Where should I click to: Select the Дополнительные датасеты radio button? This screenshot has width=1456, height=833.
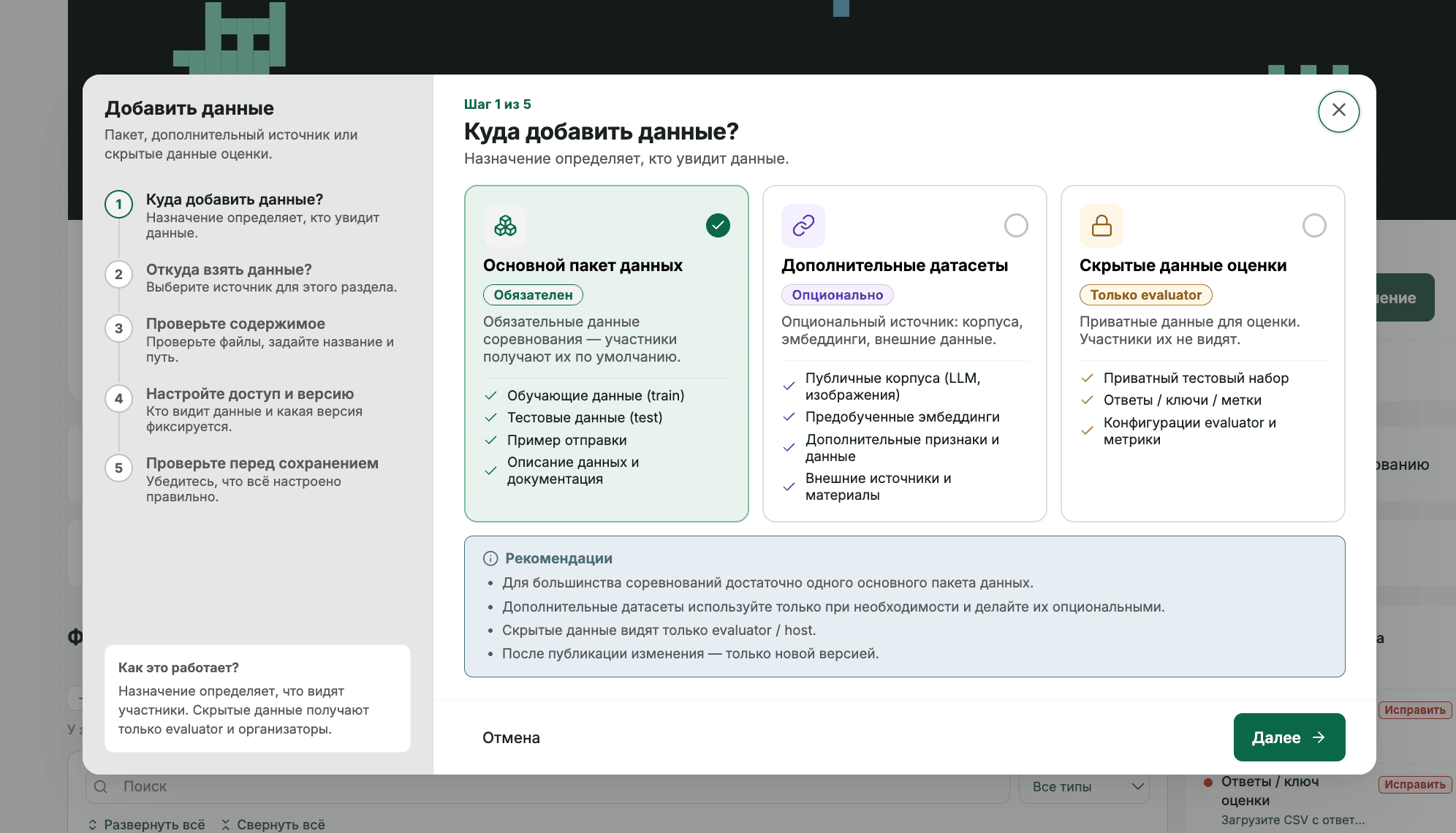(x=1016, y=225)
